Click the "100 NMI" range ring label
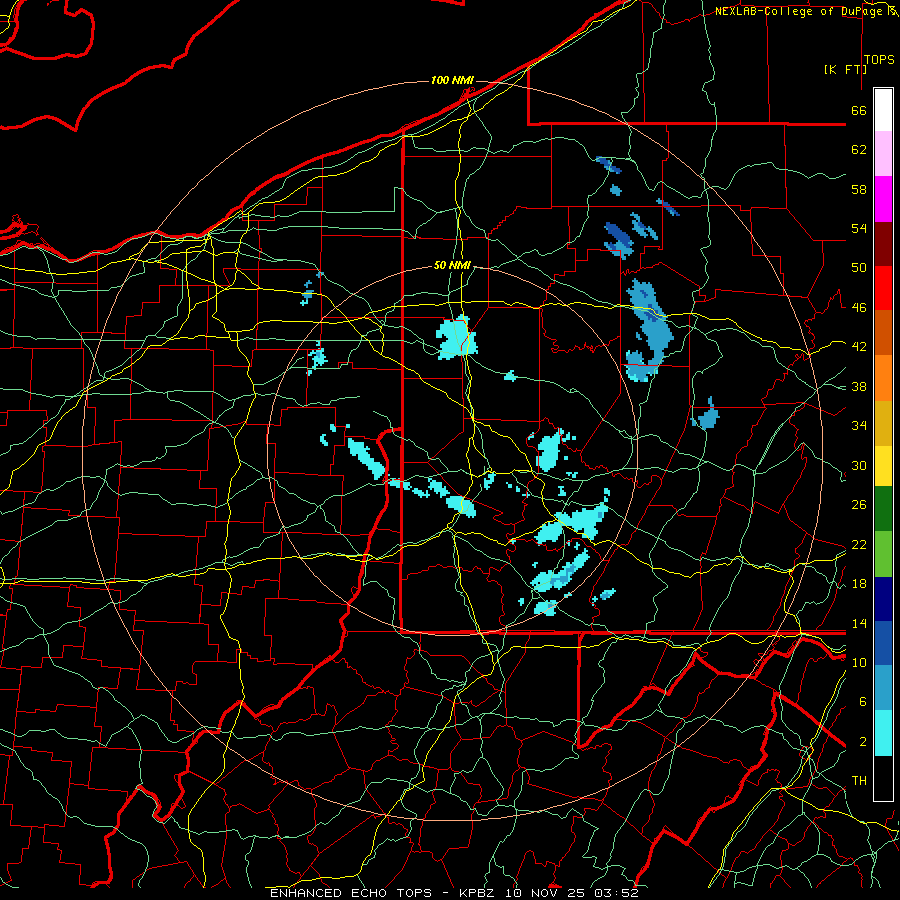 [452, 80]
